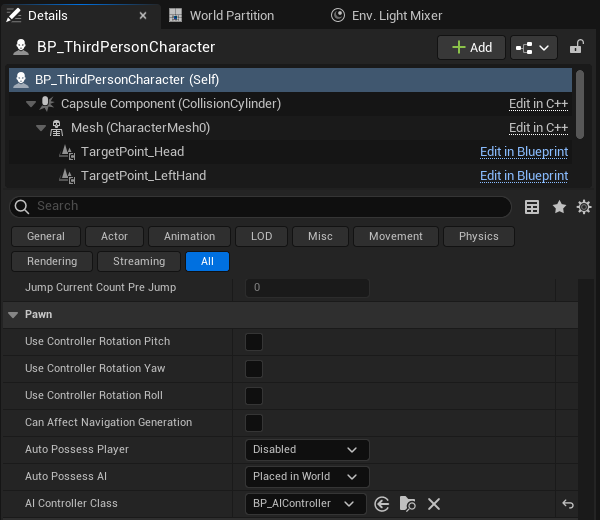Enable Use Controller Rotation Roll checkbox
This screenshot has height=520, width=600.
[x=254, y=396]
